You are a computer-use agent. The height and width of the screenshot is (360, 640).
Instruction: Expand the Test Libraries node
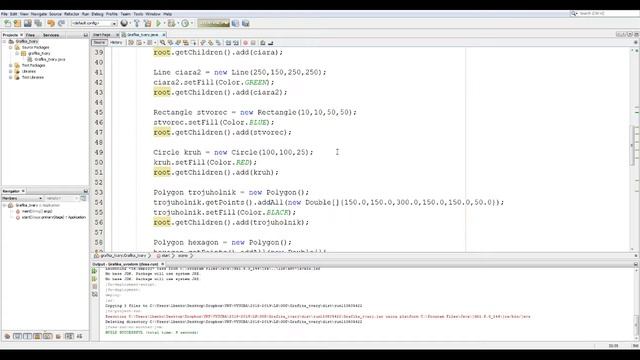[11, 77]
